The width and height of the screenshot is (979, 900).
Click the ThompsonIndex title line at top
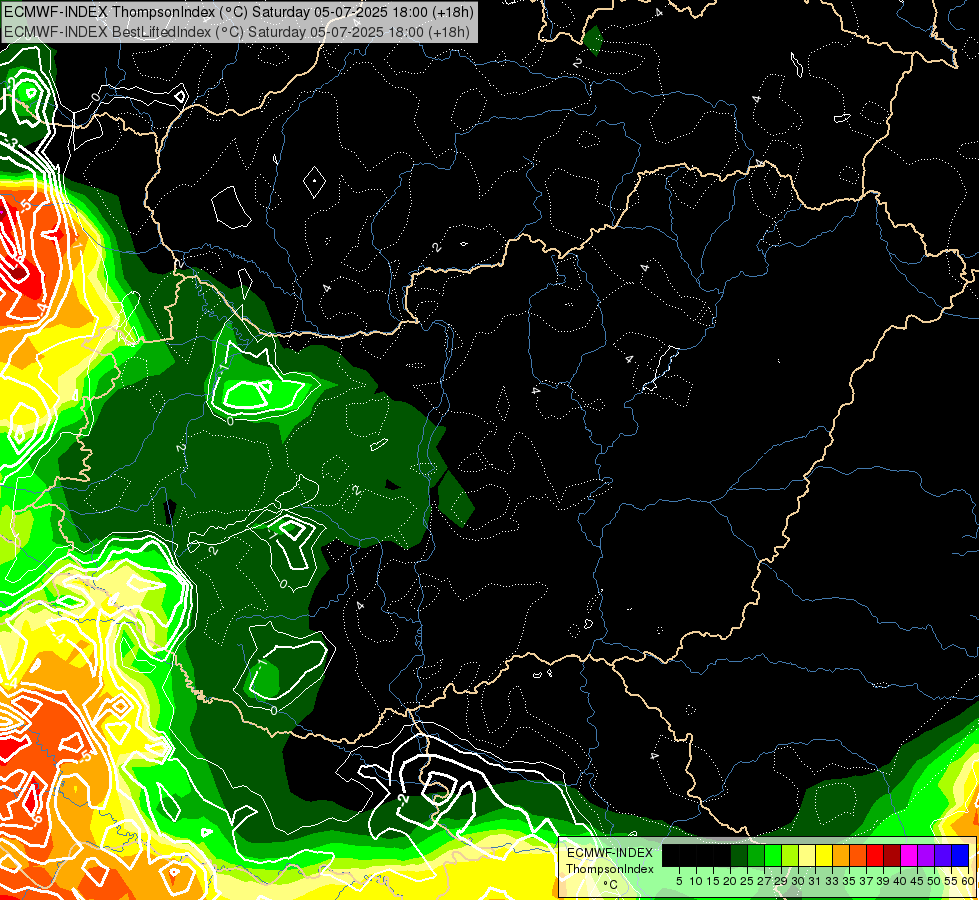tap(239, 12)
